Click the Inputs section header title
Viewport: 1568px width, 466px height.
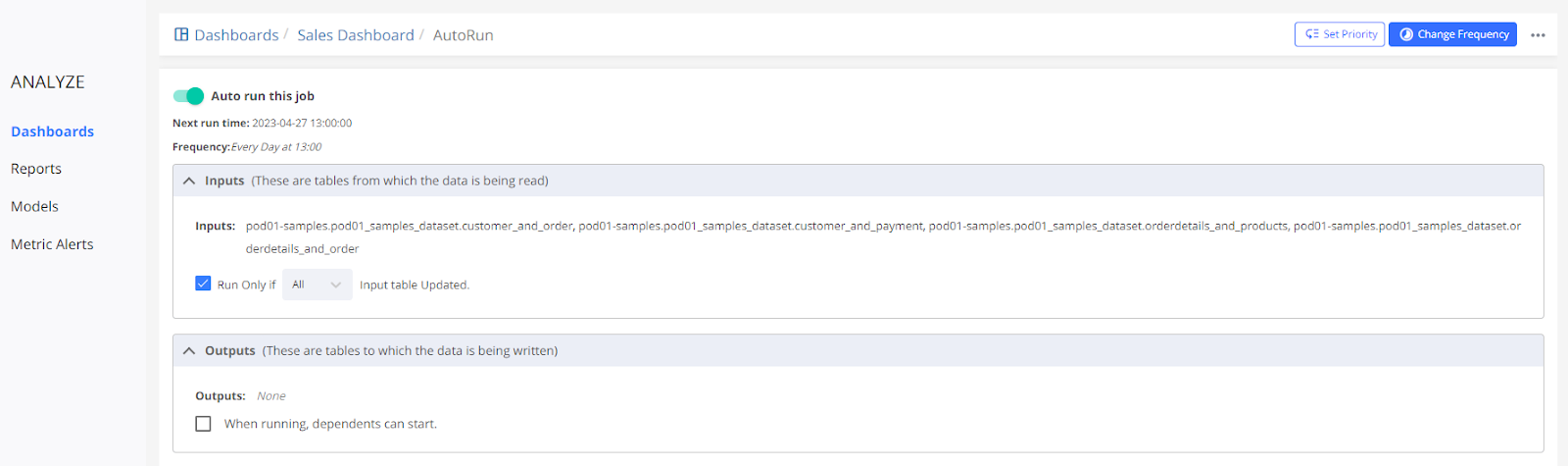point(224,181)
